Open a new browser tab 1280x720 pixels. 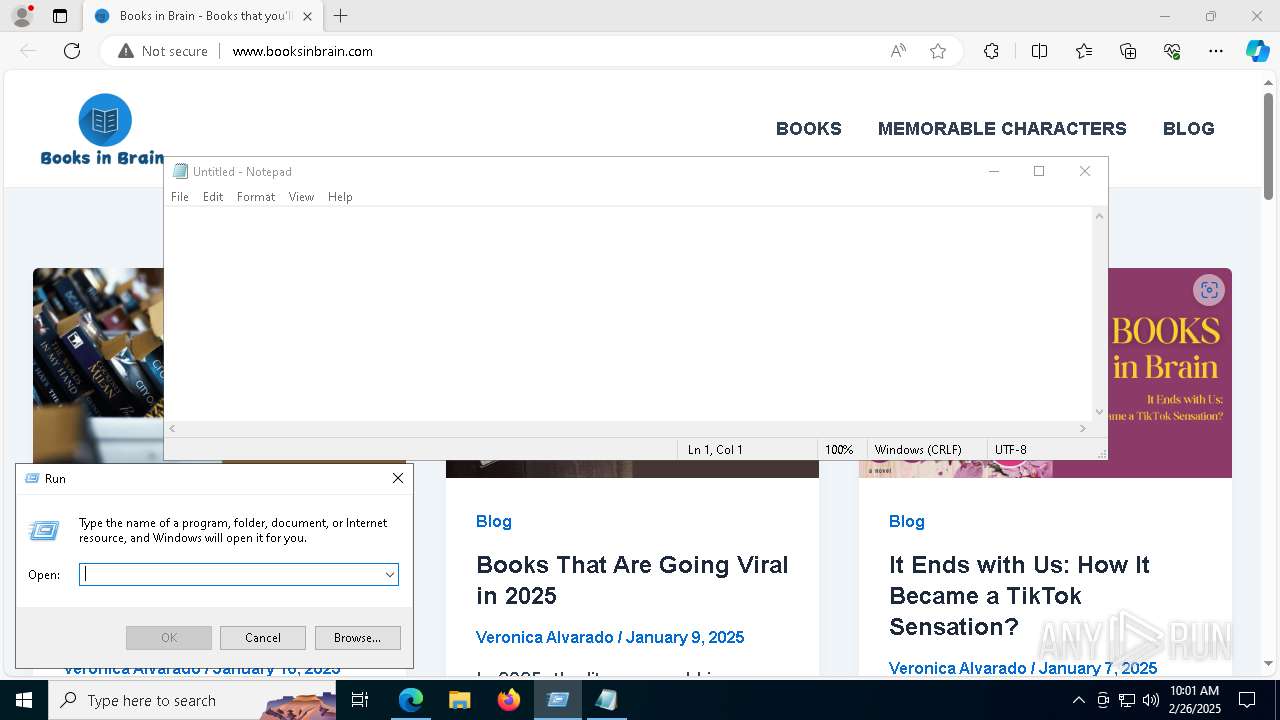click(341, 16)
